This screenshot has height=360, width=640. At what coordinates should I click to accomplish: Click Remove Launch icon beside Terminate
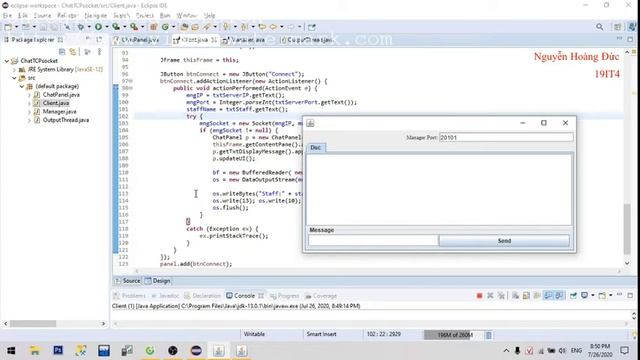pyautogui.click(x=490, y=296)
